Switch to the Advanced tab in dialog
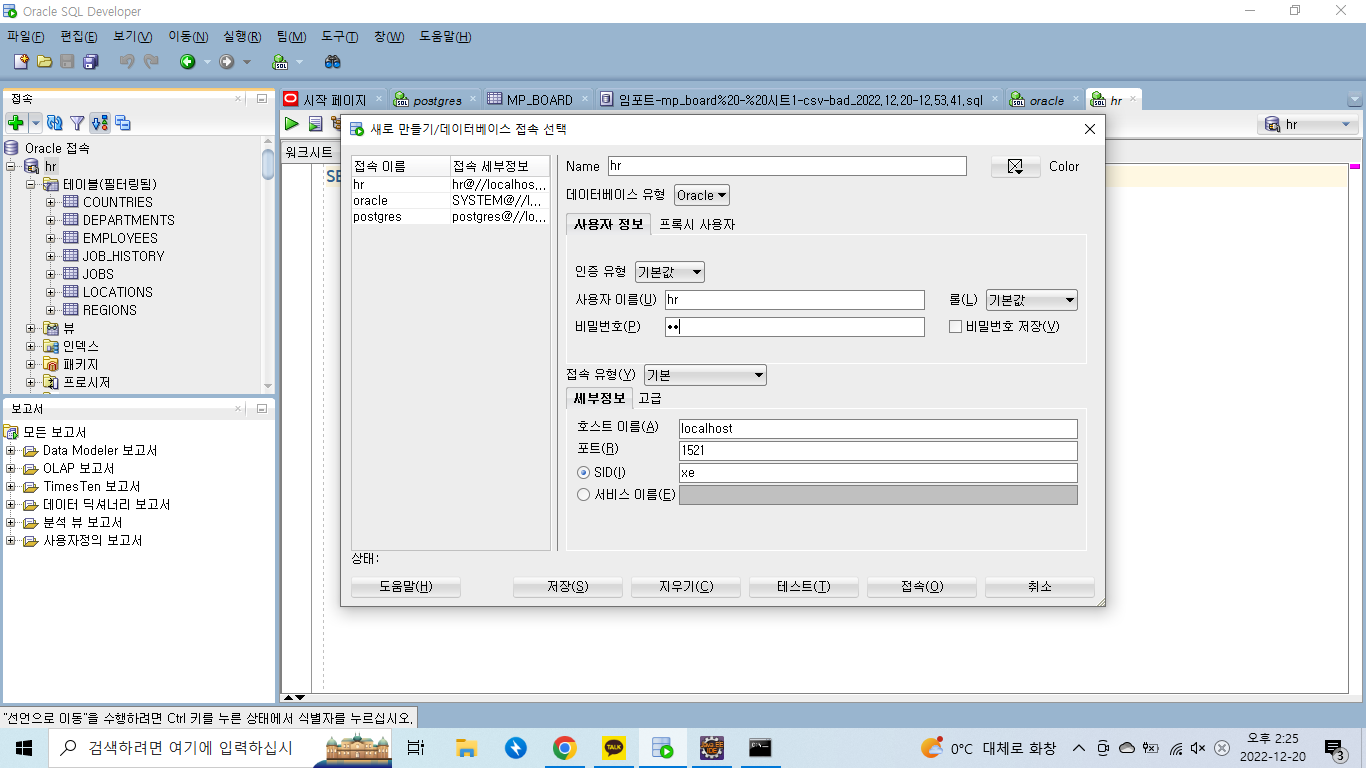This screenshot has height=768, width=1366. point(650,398)
